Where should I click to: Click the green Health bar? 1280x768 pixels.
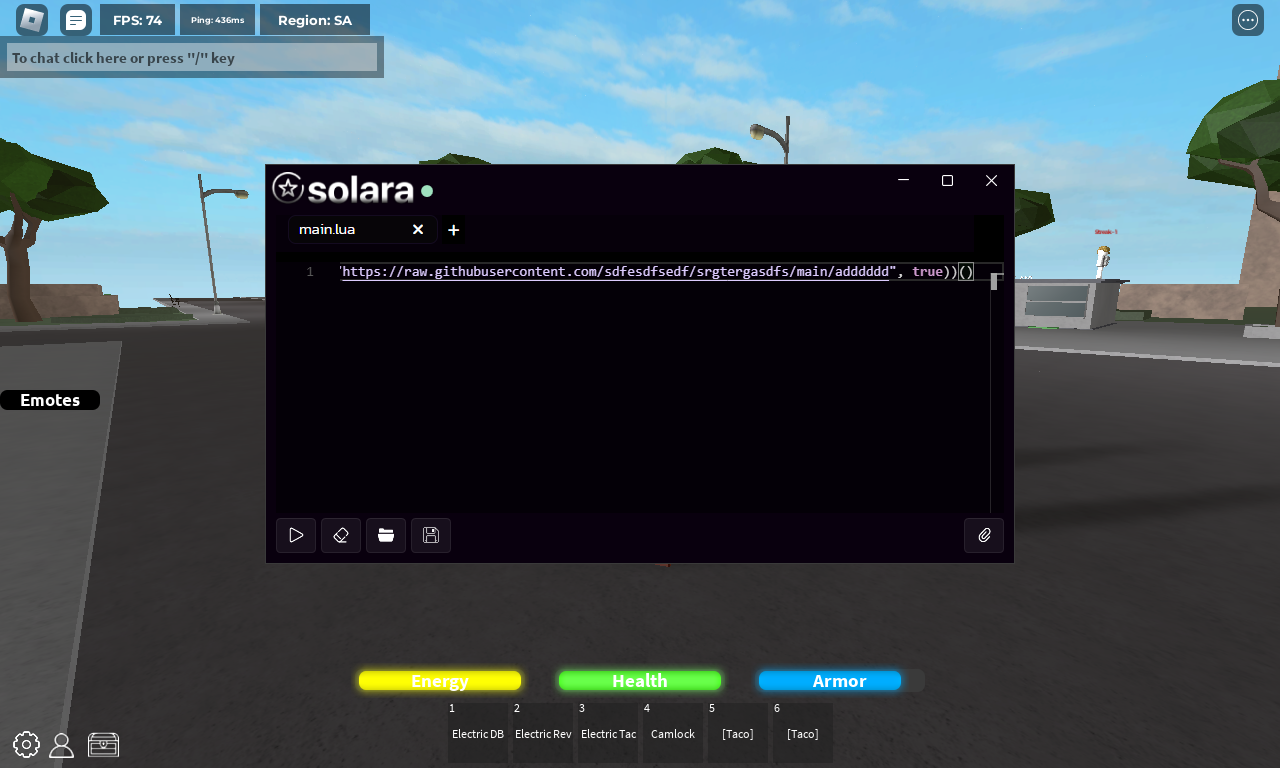640,681
